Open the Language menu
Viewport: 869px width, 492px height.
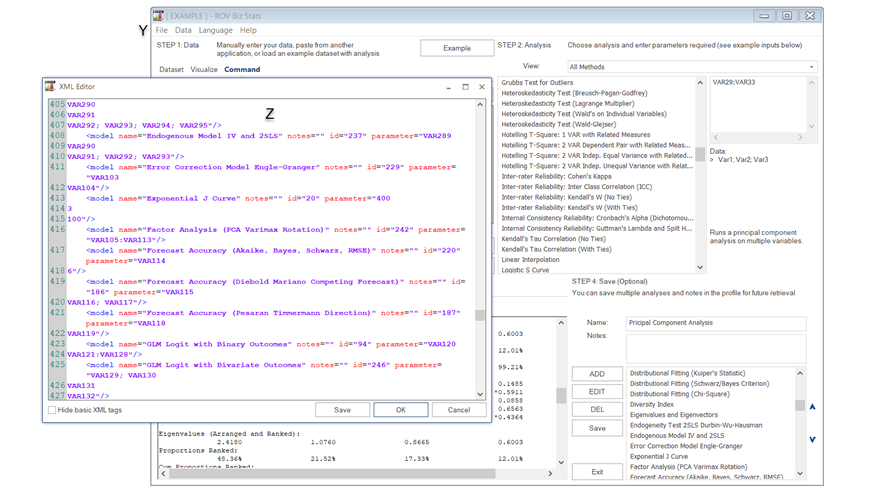click(x=216, y=30)
